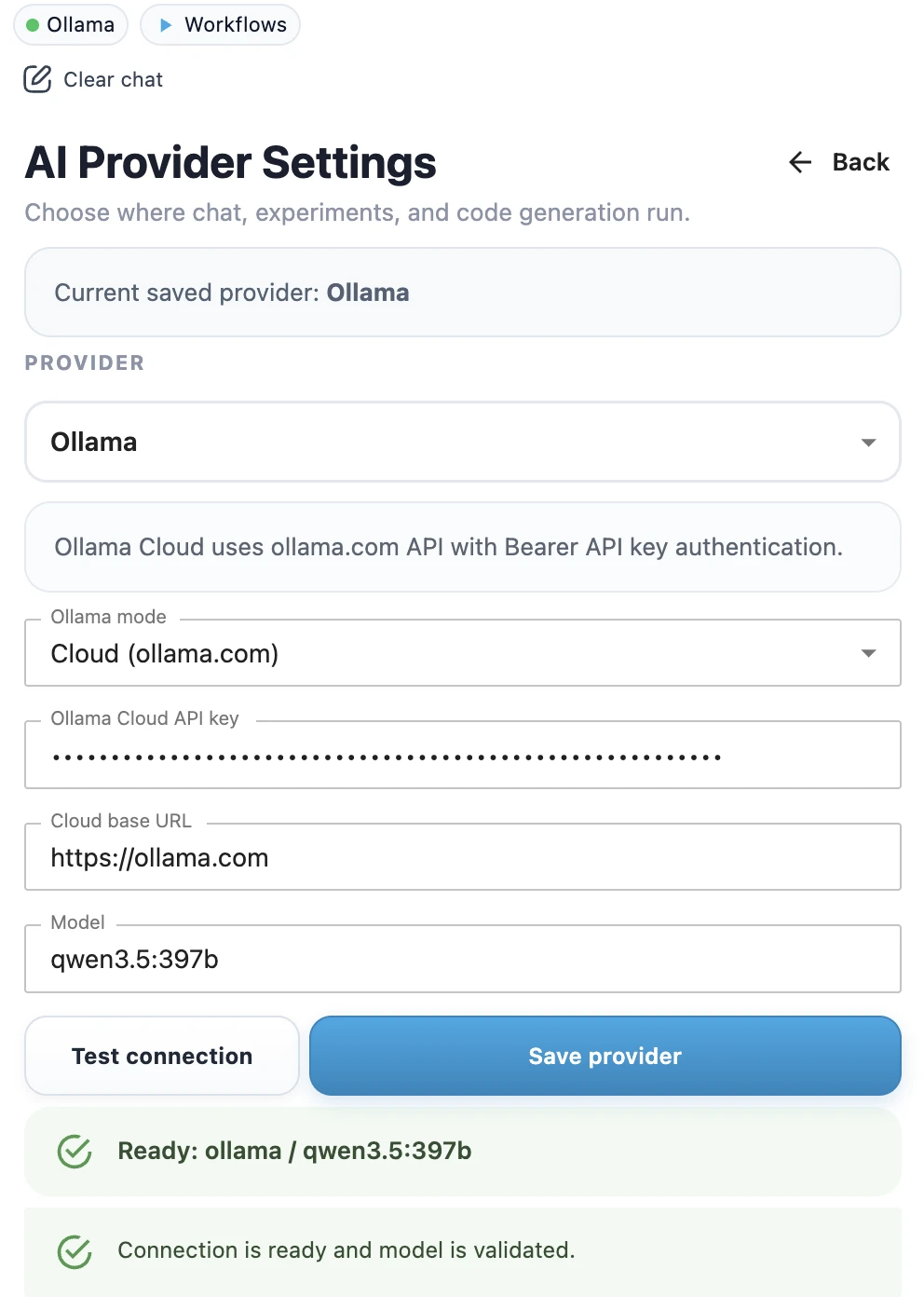Click the Cloud base URL field
Viewport: 924px width, 1310px height.
click(463, 857)
